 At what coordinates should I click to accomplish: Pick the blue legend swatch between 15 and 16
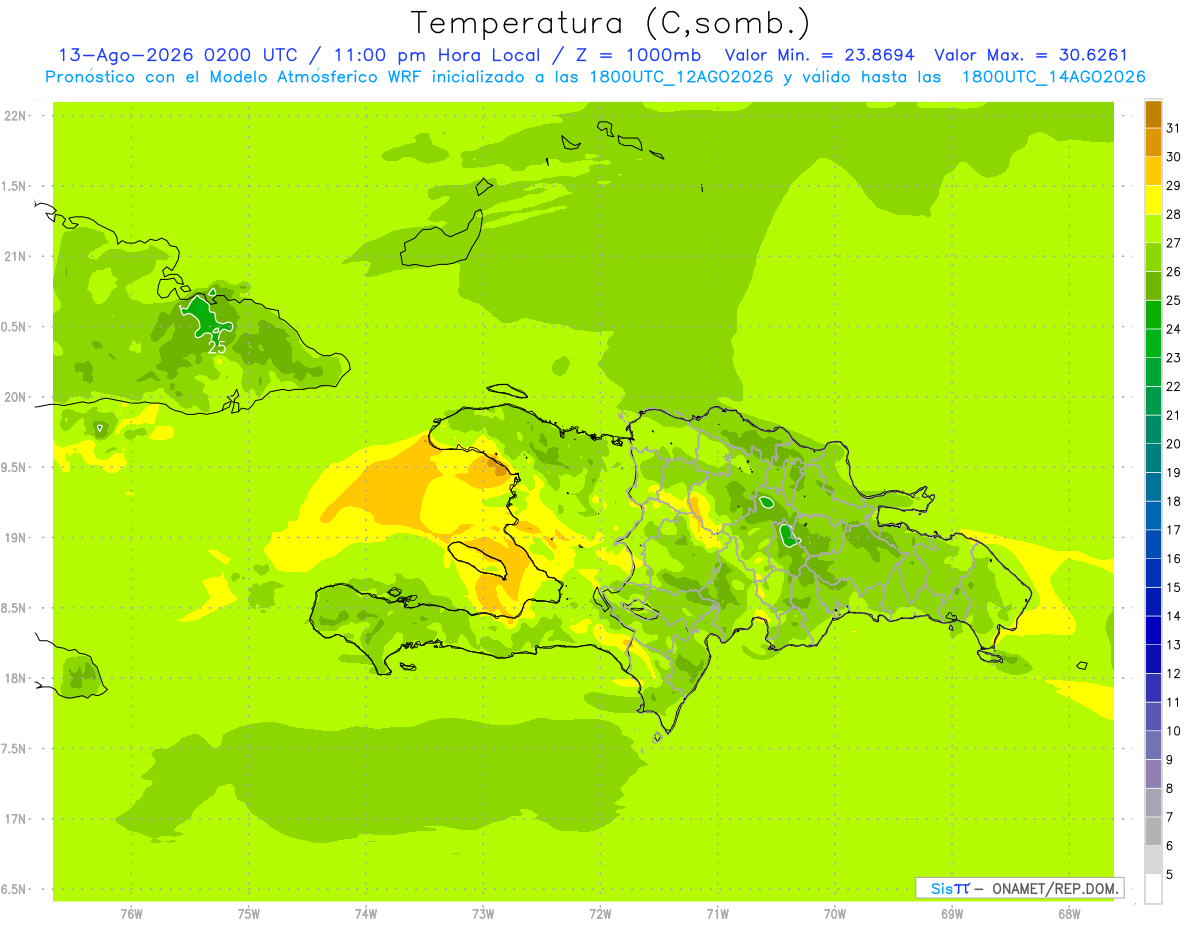[x=1153, y=573]
